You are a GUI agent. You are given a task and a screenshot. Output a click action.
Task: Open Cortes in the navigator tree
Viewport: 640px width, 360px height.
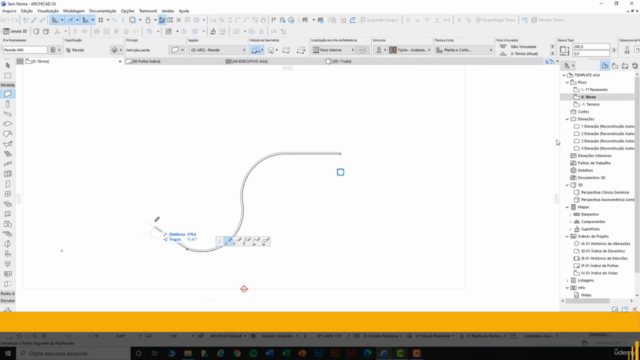pyautogui.click(x=583, y=112)
